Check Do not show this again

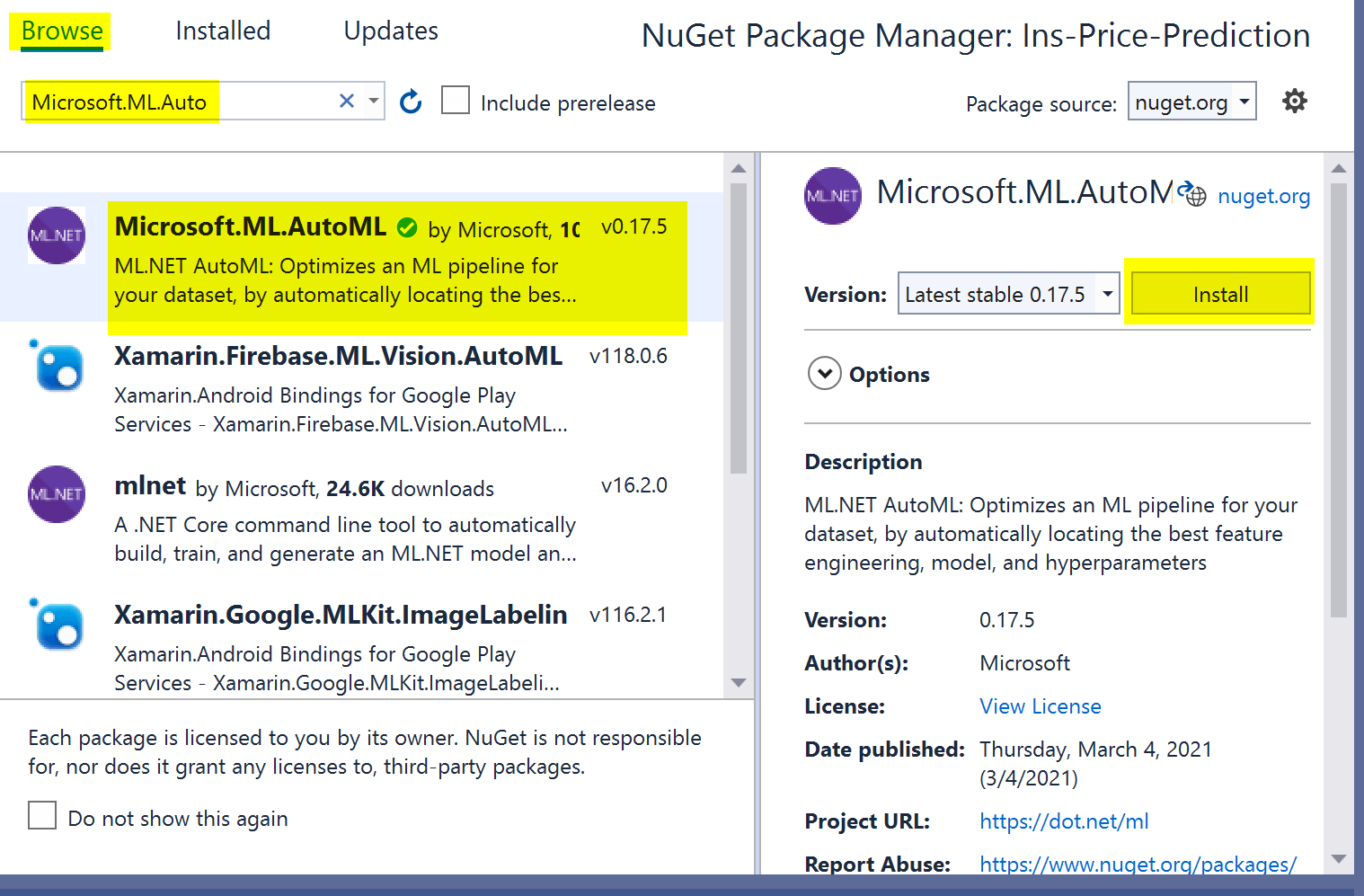pyautogui.click(x=42, y=816)
